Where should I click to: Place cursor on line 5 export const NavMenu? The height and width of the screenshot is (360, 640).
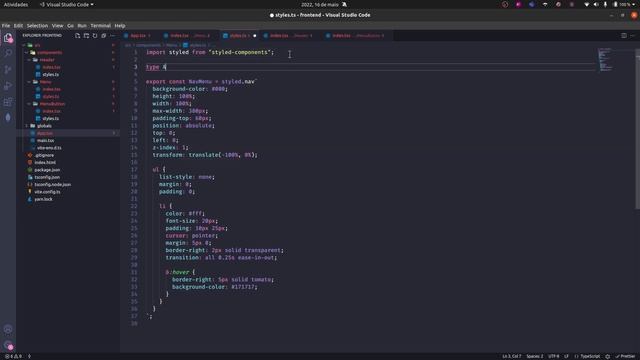(x=201, y=82)
